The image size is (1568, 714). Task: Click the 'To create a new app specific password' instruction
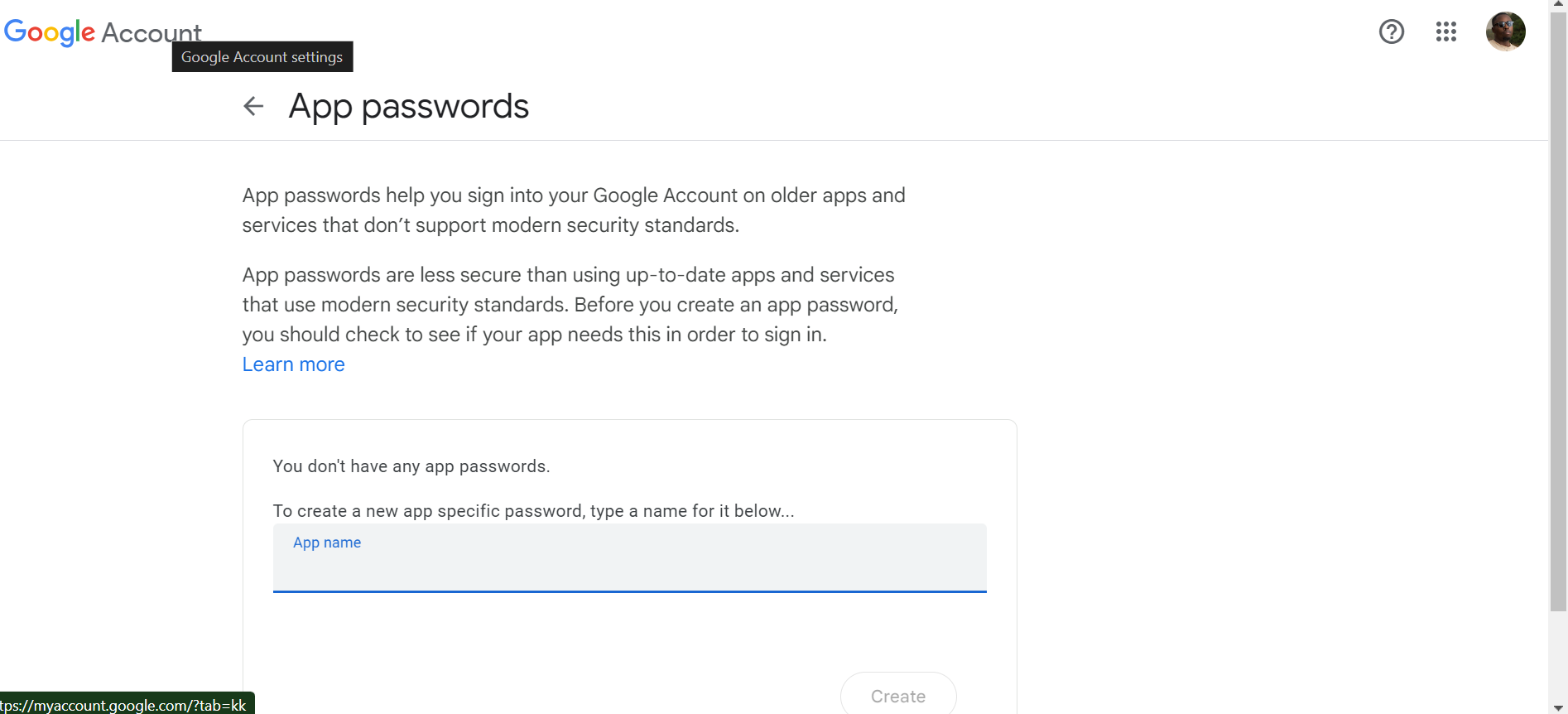click(533, 511)
